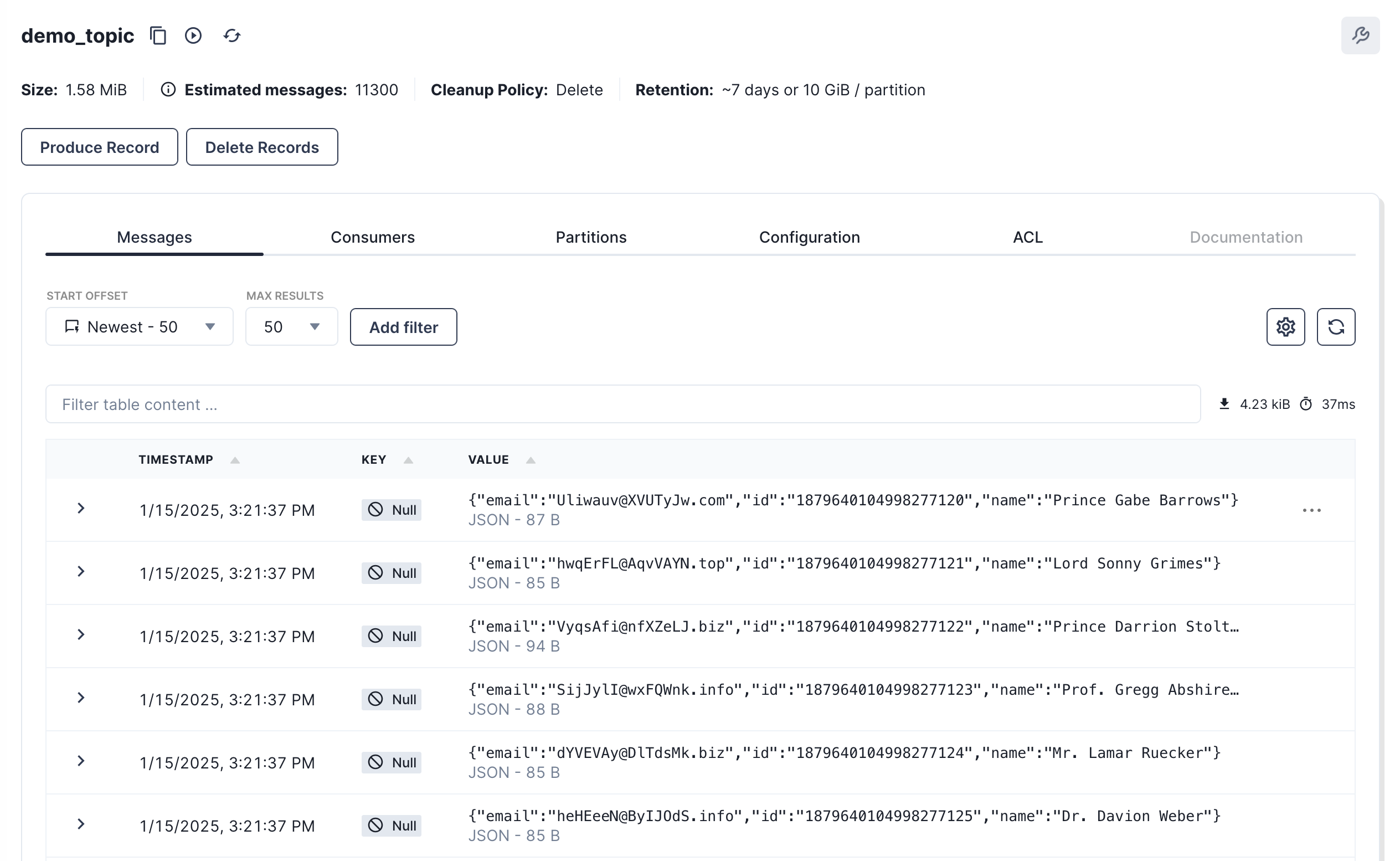Open the Start Offset Newest - 50 dropdown
This screenshot has width=1400, height=861.
[140, 327]
